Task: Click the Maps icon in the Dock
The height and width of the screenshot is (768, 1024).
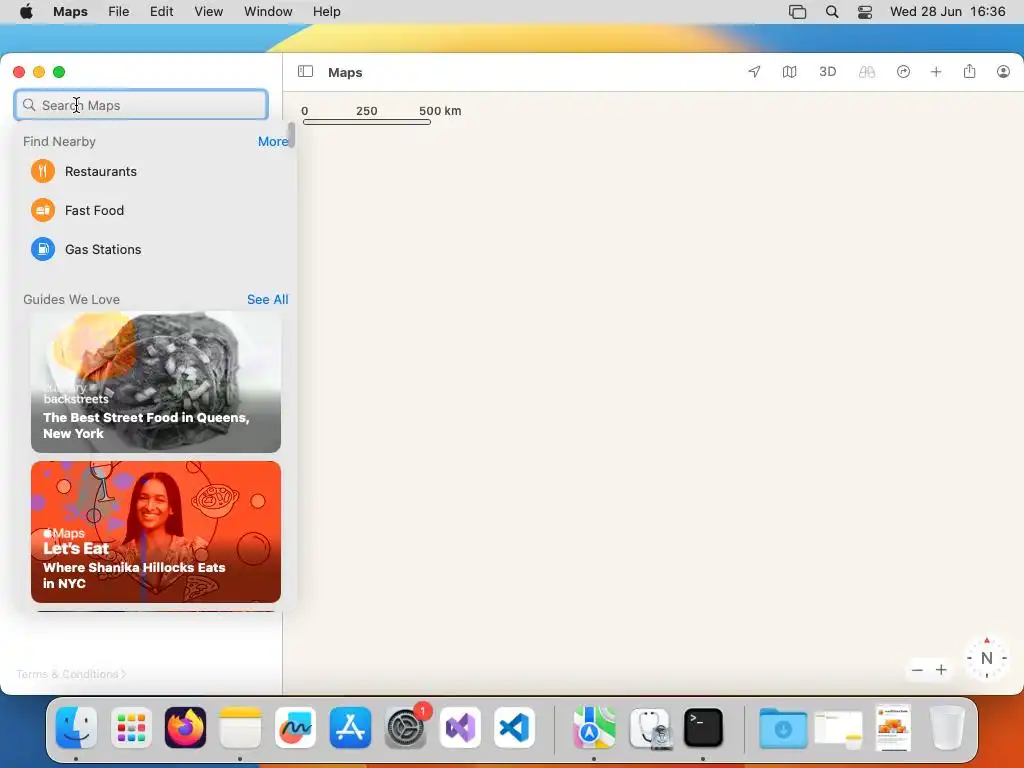Action: point(594,728)
